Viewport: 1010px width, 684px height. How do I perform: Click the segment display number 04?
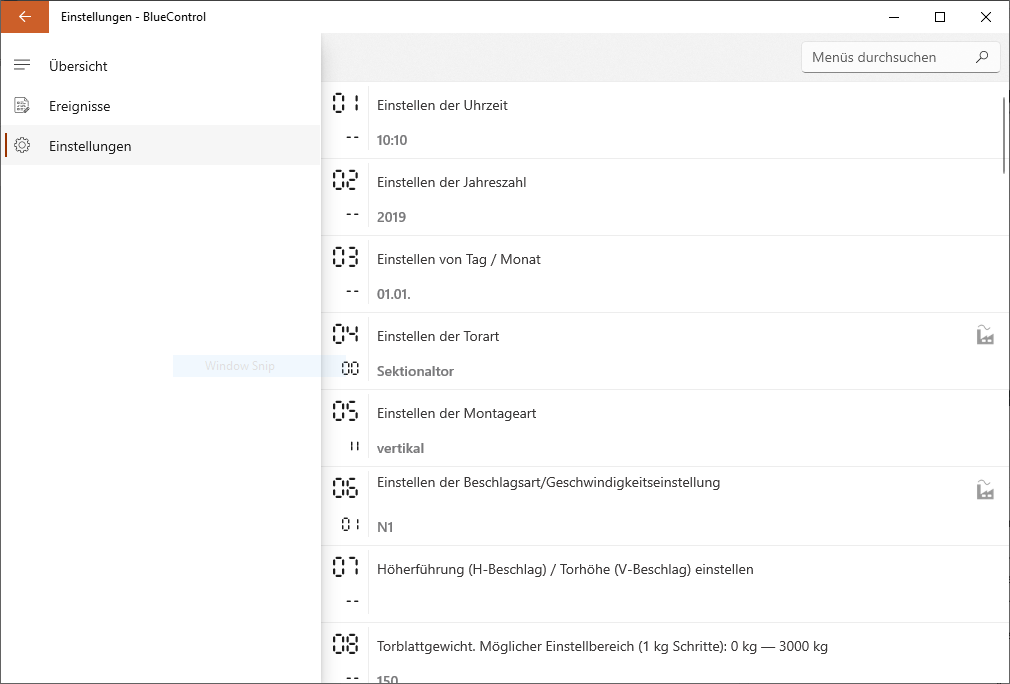[x=345, y=334]
